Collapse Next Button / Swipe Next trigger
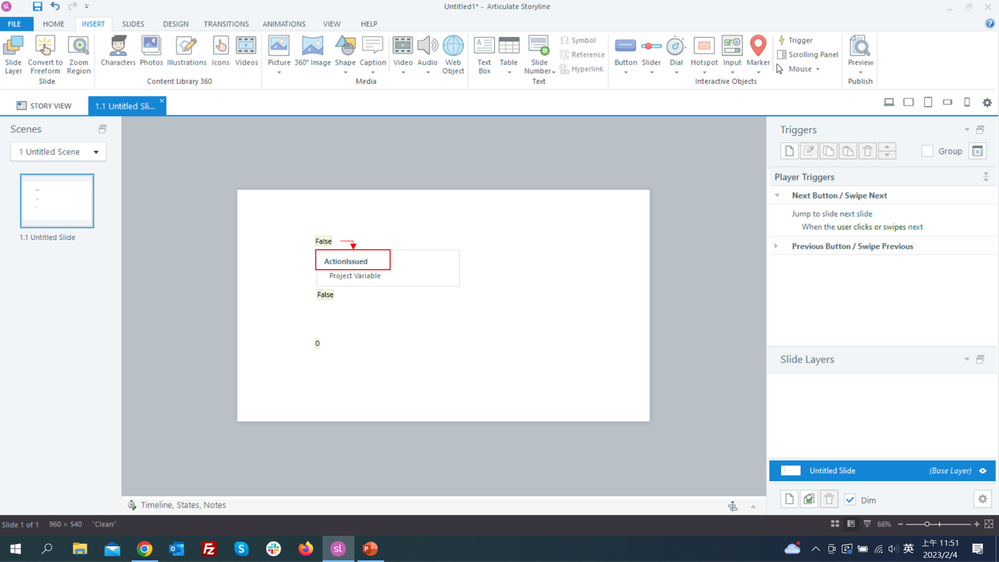The height and width of the screenshot is (562, 999). [777, 196]
